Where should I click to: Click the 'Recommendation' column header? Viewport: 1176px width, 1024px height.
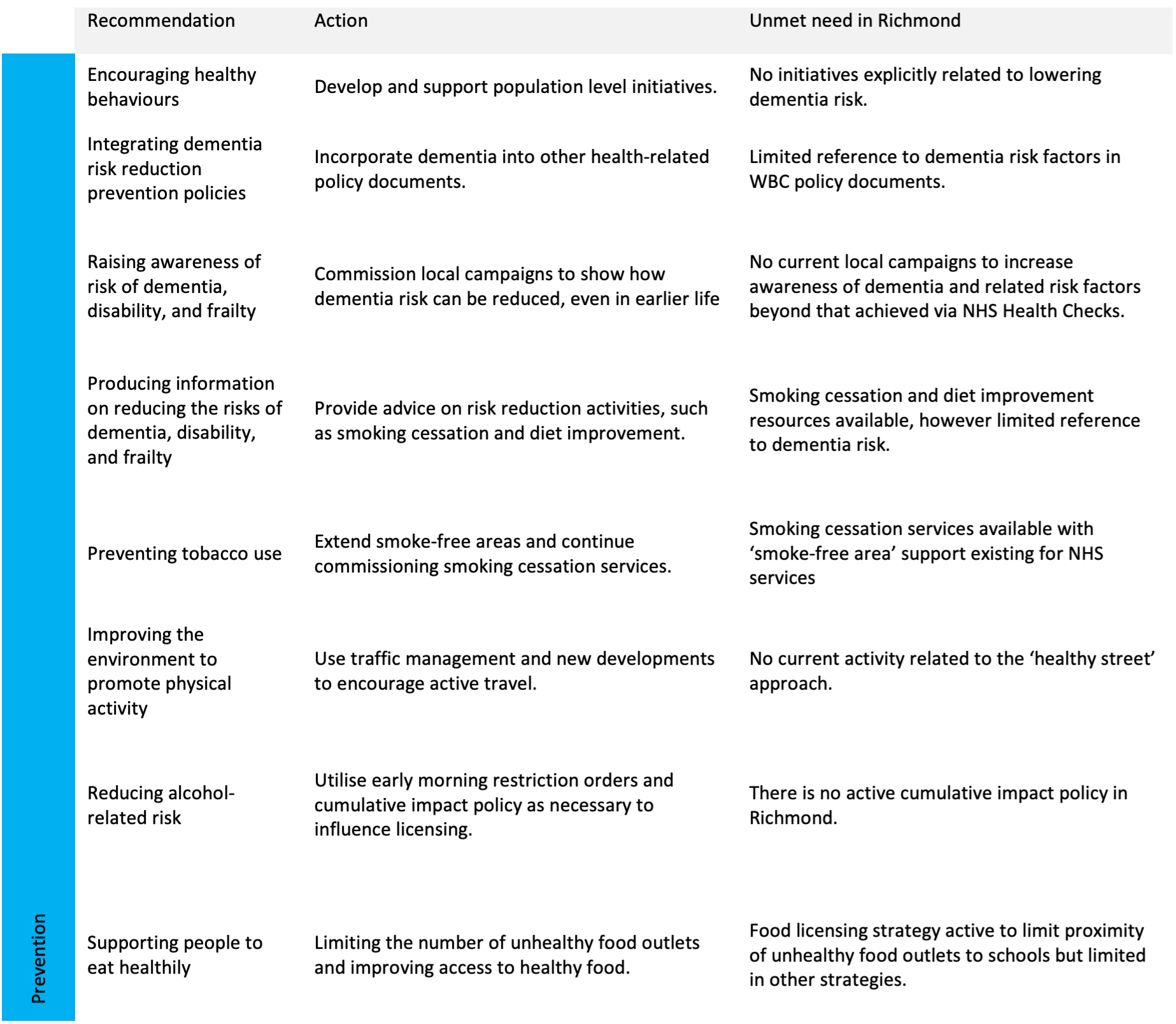[x=161, y=21]
